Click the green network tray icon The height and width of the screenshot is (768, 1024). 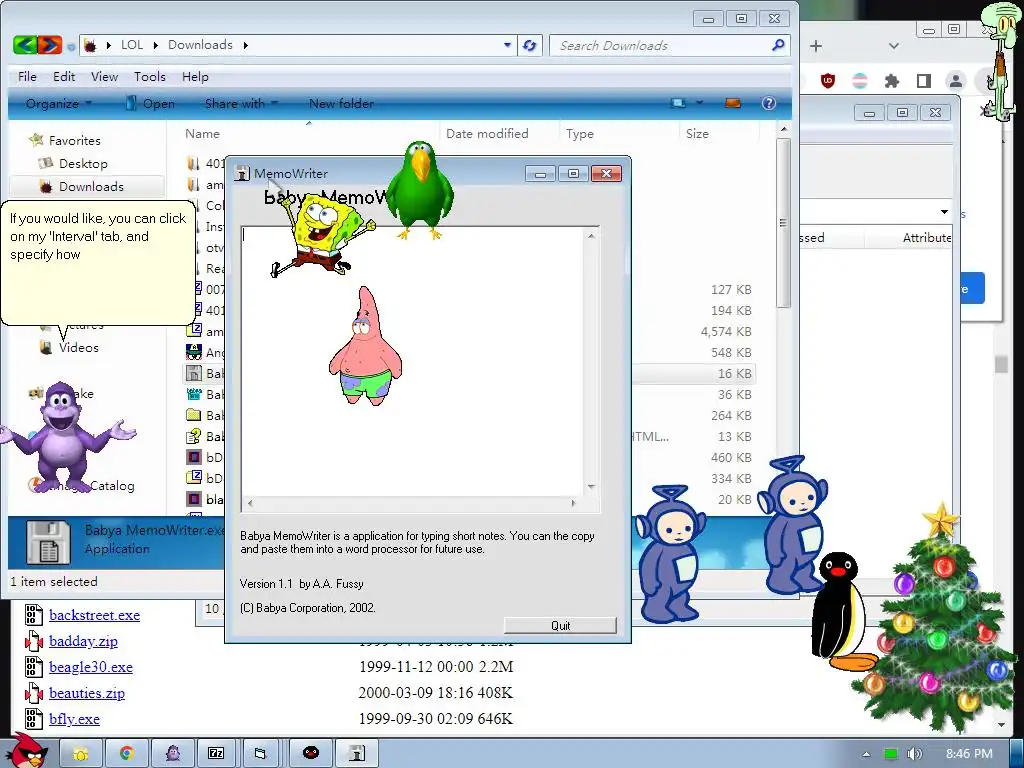tap(891, 754)
